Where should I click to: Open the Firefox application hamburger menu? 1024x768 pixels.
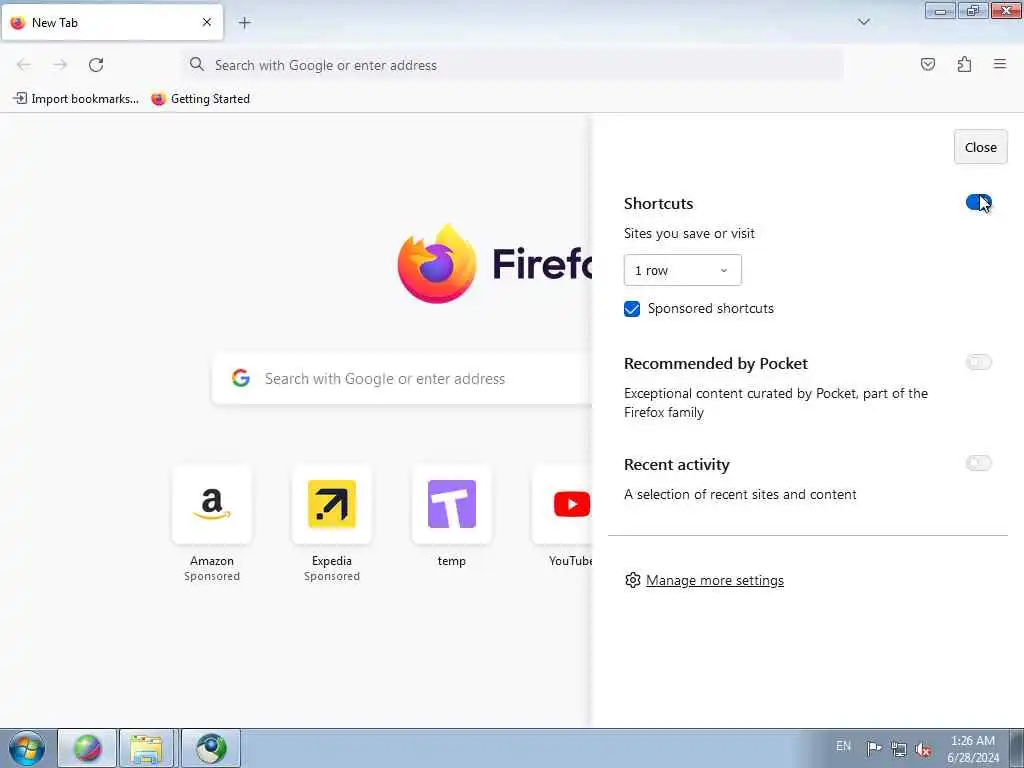(x=1000, y=64)
